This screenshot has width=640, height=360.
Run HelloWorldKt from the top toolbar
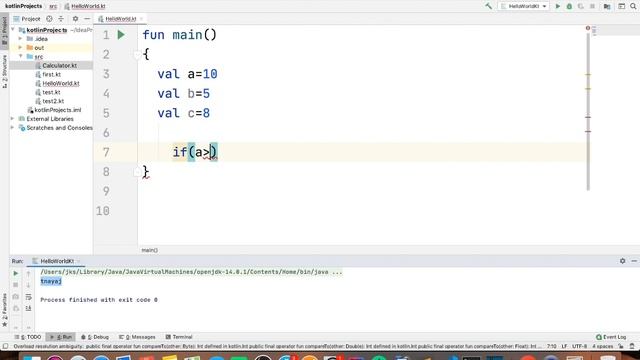[558, 6]
